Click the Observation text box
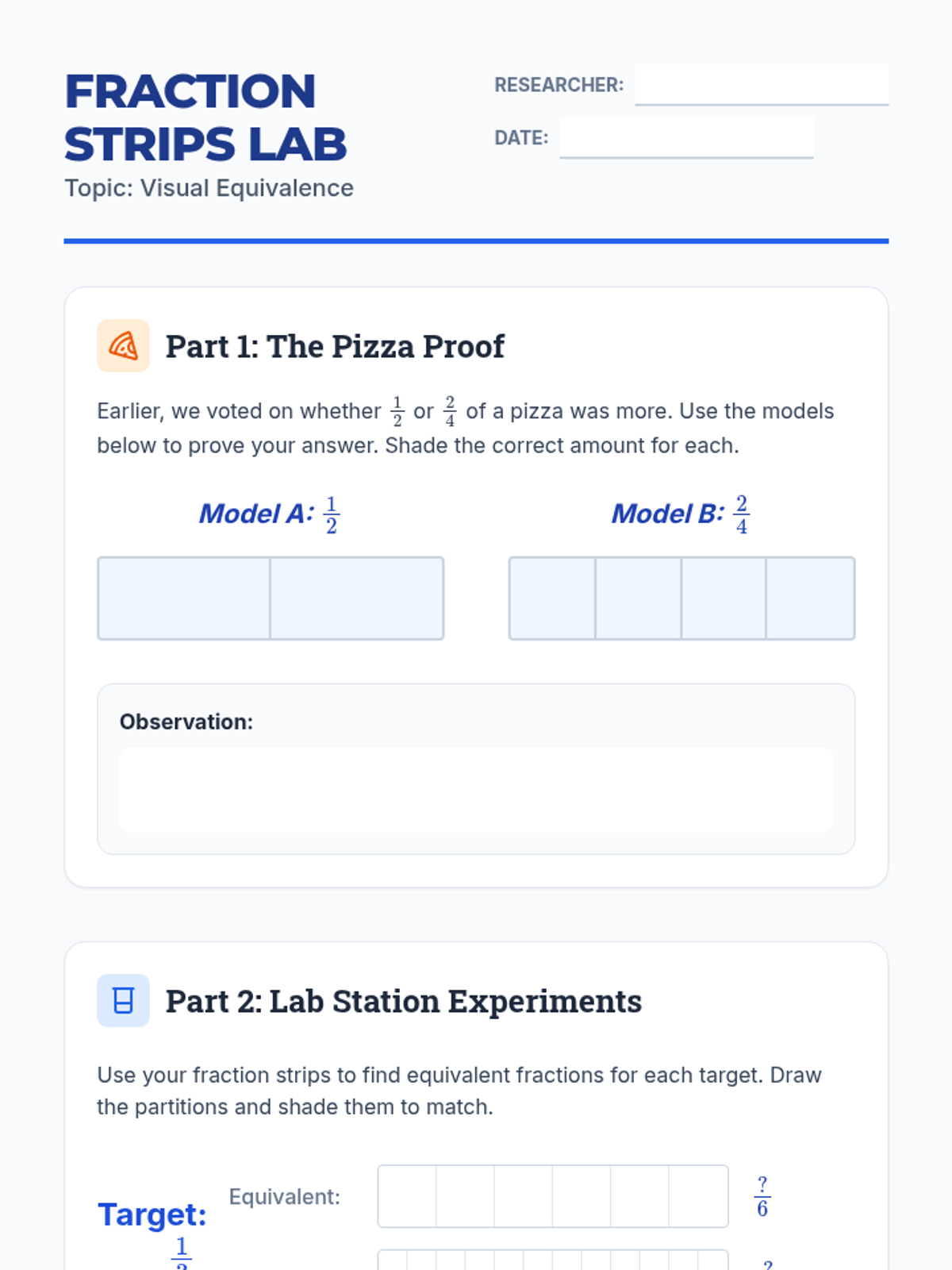 476,790
